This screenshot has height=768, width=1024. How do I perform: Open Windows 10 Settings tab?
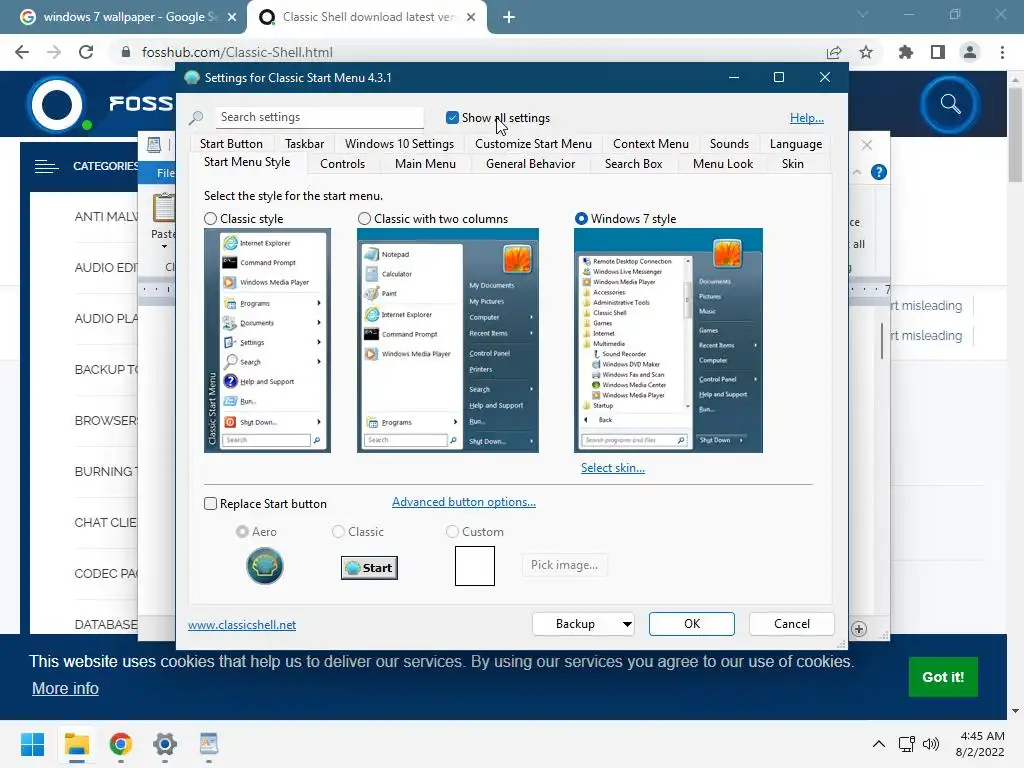click(x=399, y=144)
